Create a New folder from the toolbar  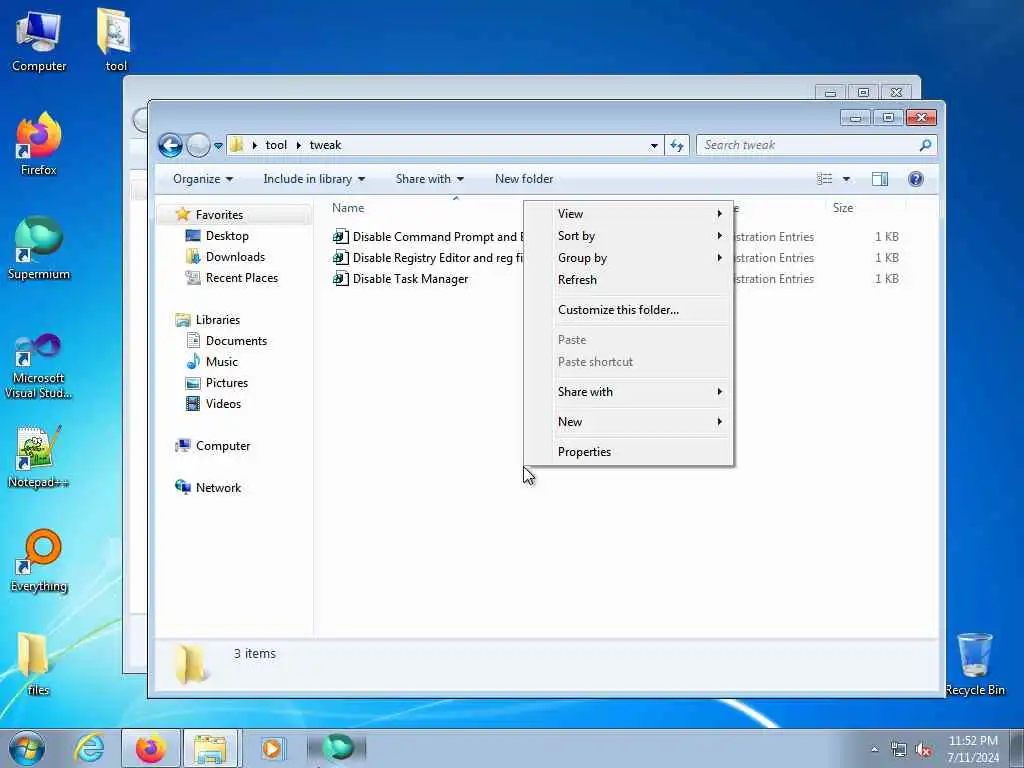tap(524, 179)
